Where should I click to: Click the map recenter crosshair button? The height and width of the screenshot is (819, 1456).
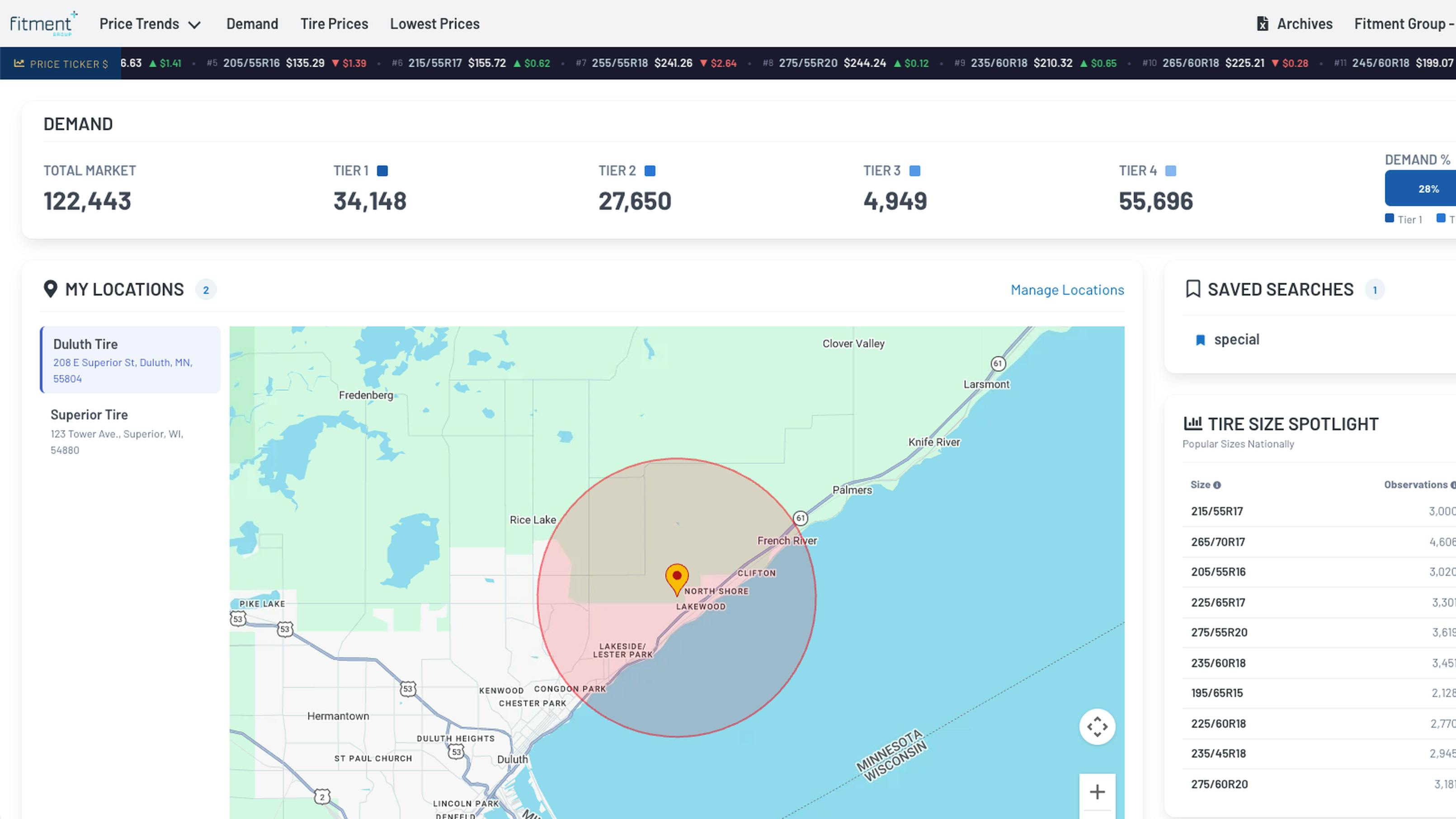click(1097, 726)
